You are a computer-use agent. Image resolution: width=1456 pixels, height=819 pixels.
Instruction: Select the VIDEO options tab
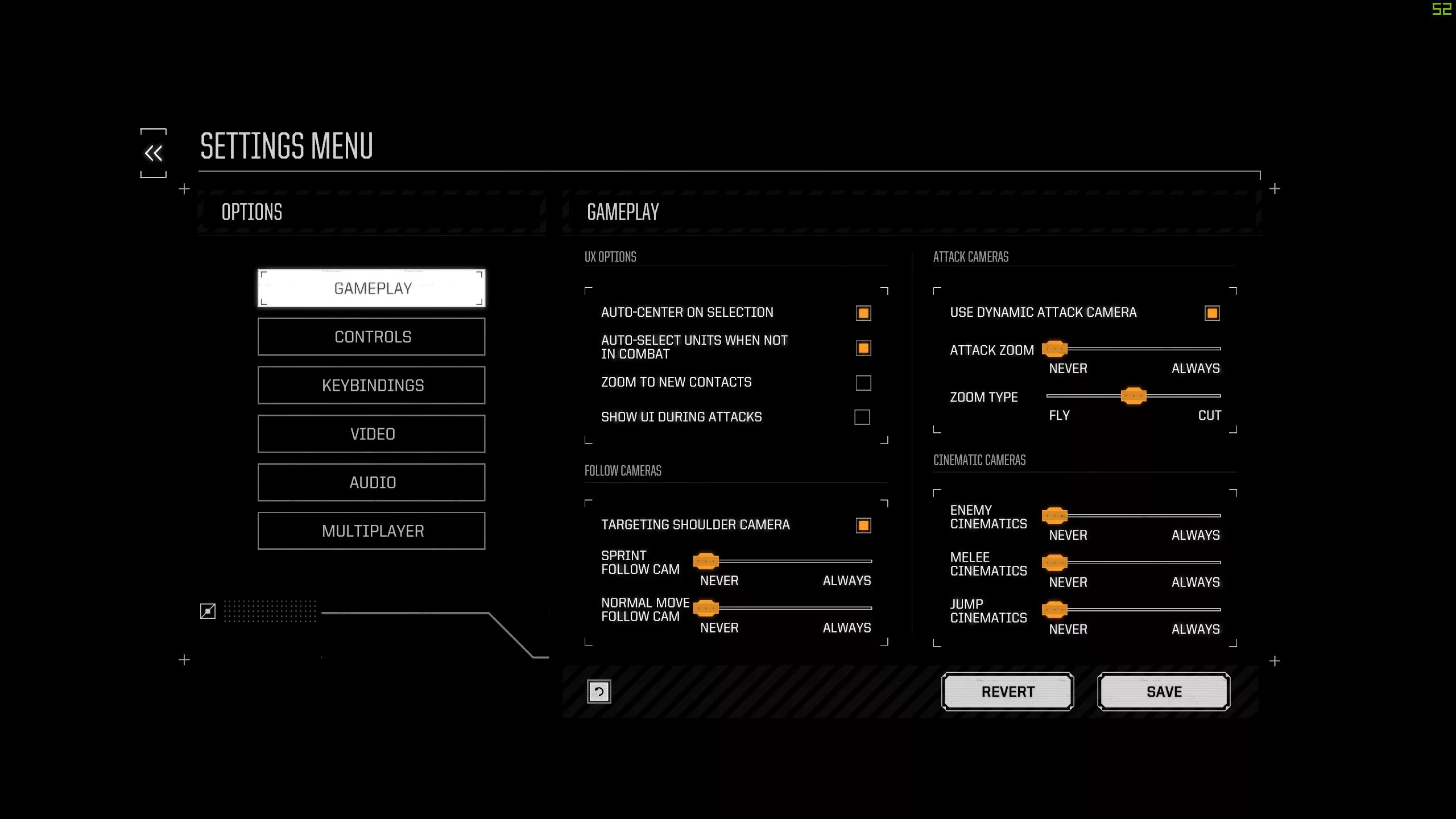point(371,433)
